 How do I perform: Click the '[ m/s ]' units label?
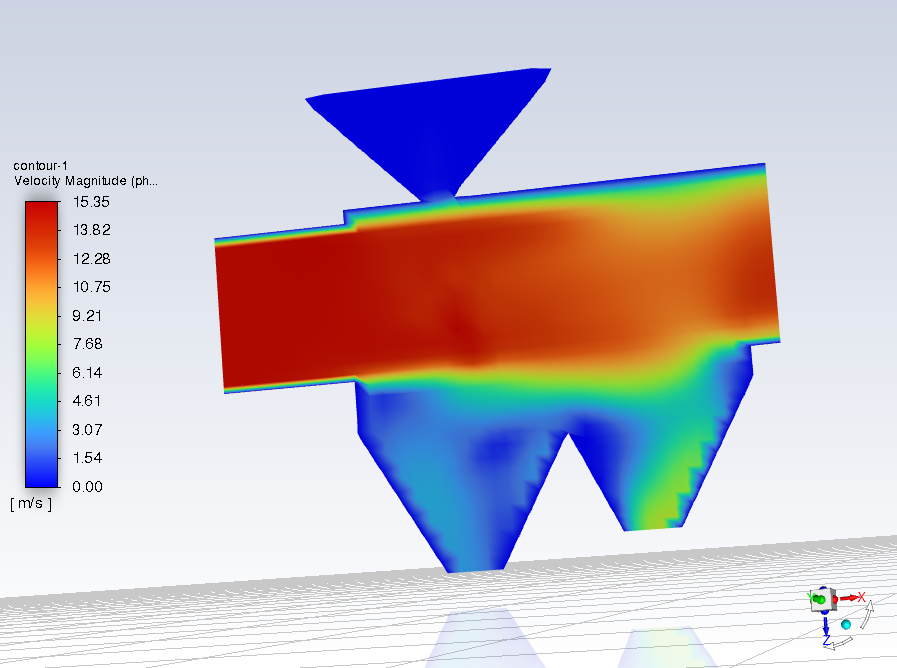click(31, 503)
